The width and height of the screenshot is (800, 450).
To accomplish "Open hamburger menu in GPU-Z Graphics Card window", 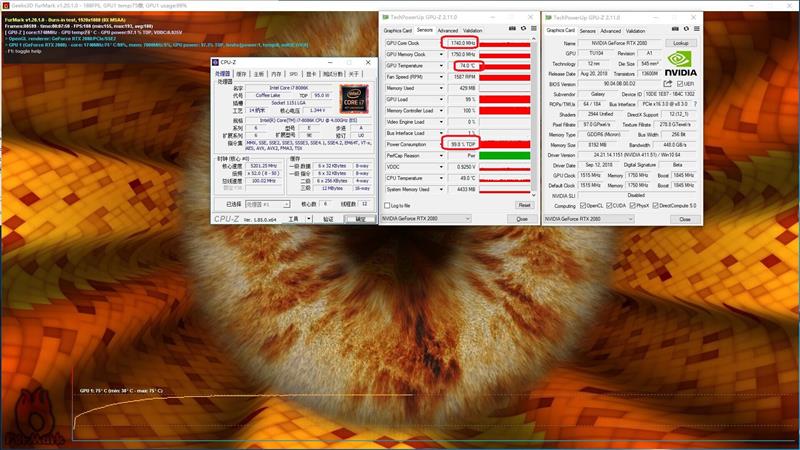I will 697,29.
